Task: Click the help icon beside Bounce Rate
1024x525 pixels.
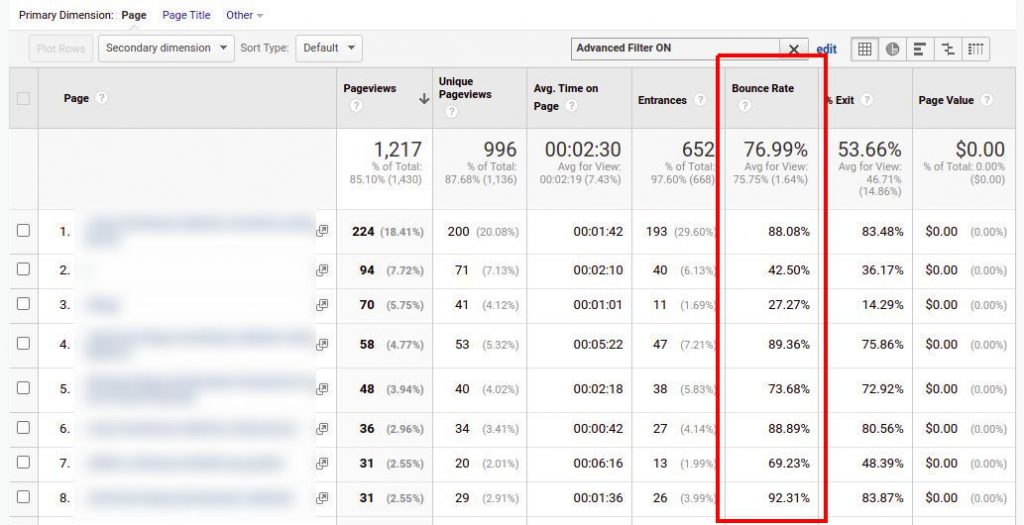Action: (x=743, y=106)
